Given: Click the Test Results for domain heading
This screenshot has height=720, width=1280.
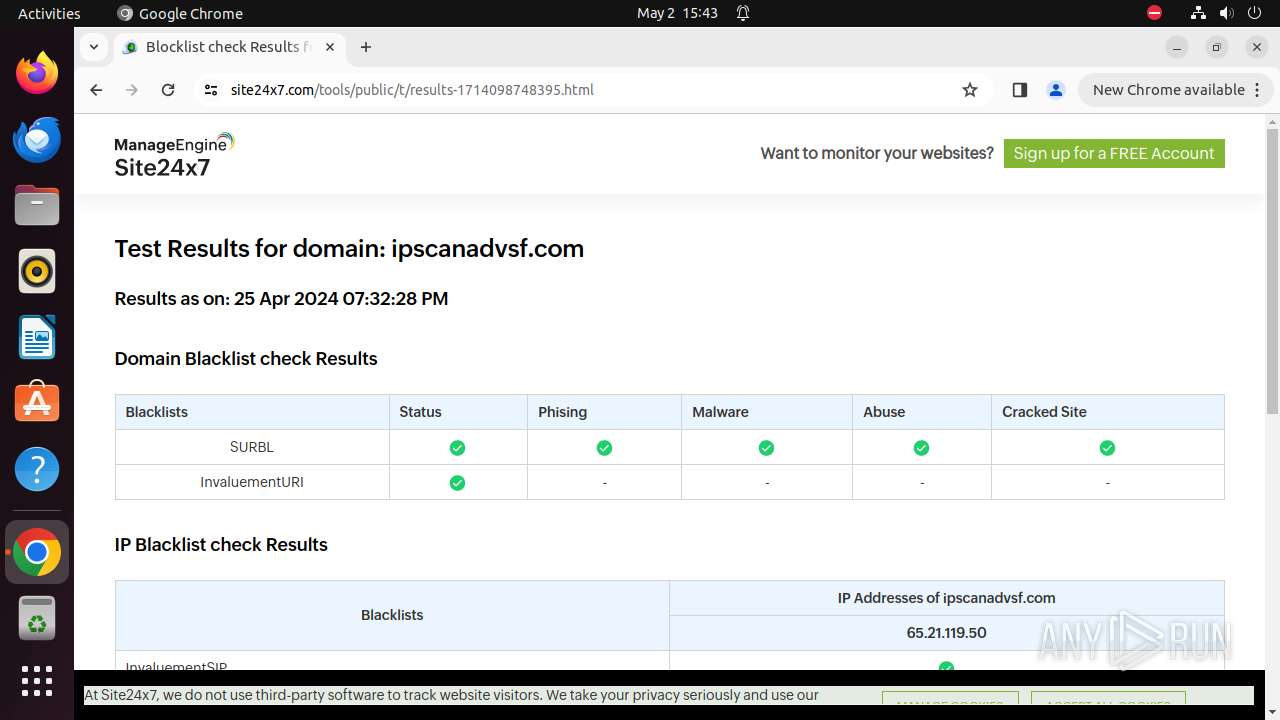Looking at the screenshot, I should tap(349, 249).
